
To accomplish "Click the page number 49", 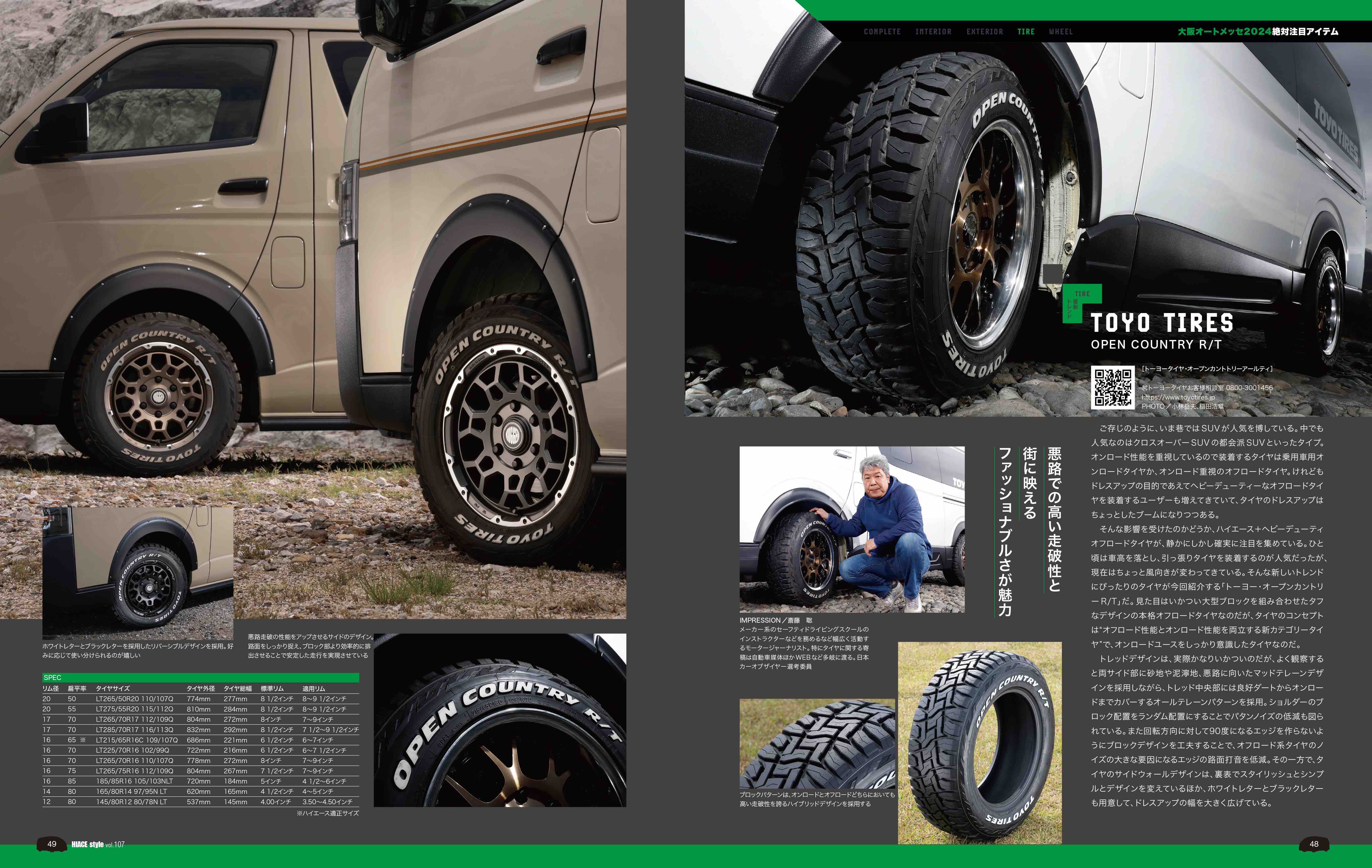I will point(52,844).
